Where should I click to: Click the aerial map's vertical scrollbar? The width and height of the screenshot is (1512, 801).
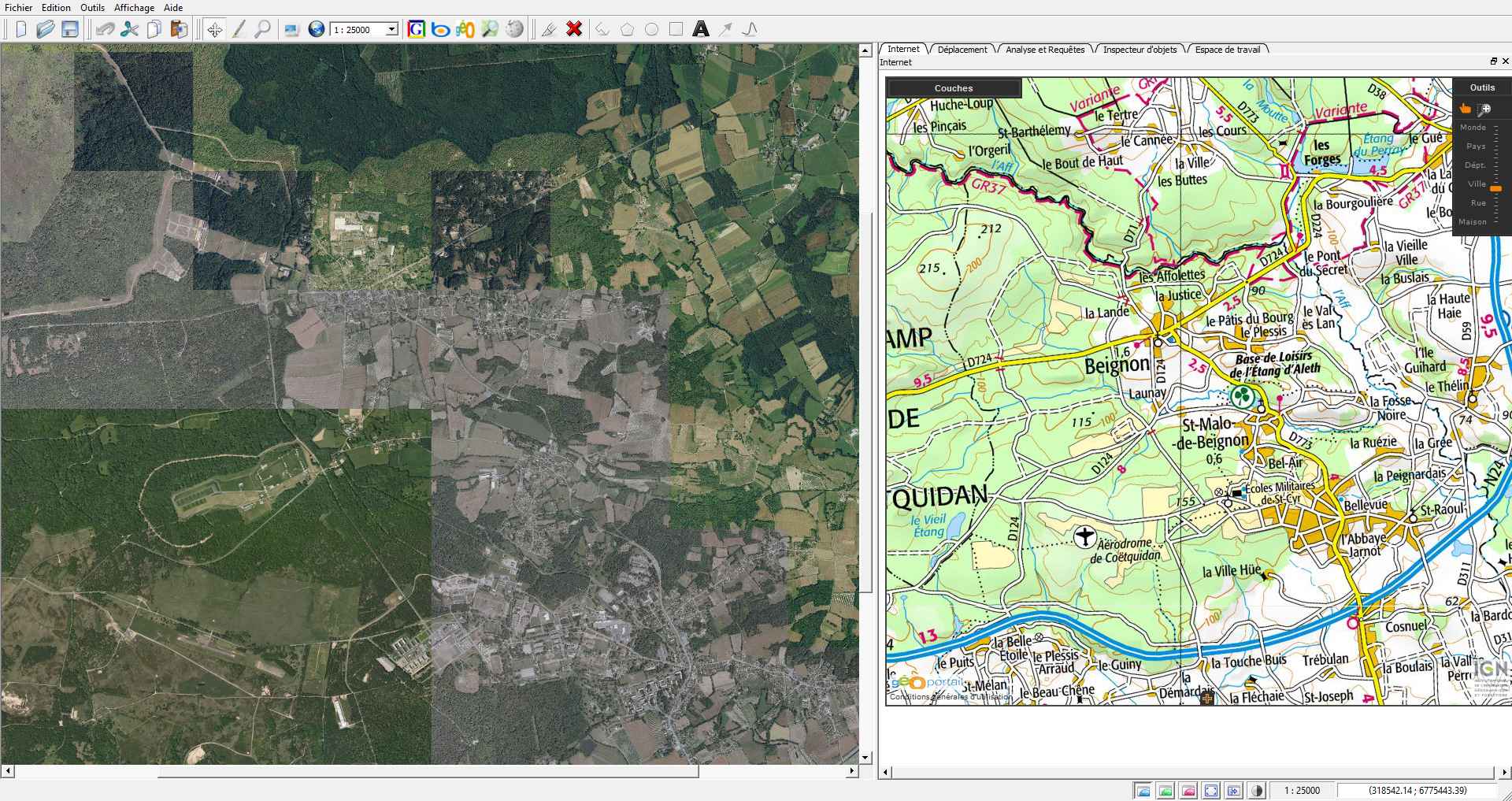pyautogui.click(x=865, y=403)
